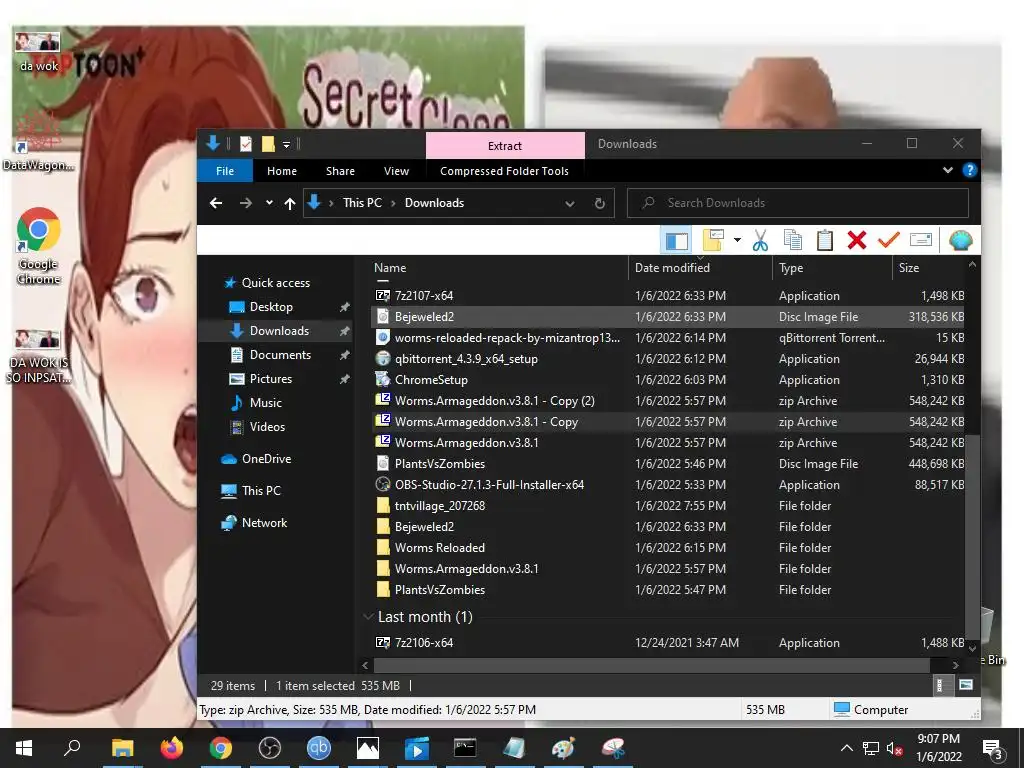Select the ChromeSetup file
The height and width of the screenshot is (768, 1024).
667,379
